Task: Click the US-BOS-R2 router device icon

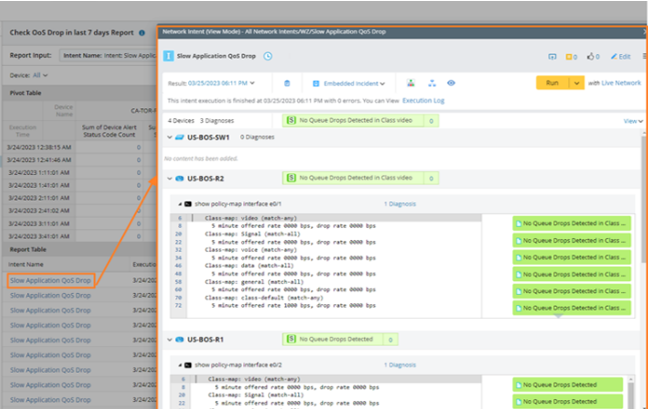Action: [179, 179]
